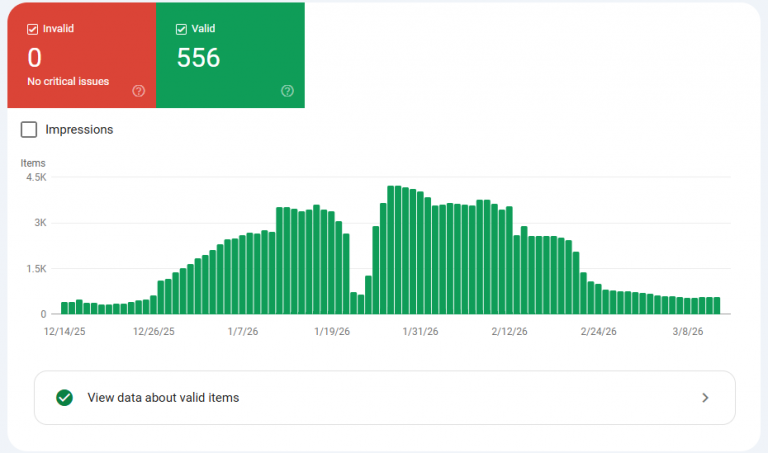768x453 pixels.
Task: Open help icon in Invalid card
Action: [x=139, y=91]
